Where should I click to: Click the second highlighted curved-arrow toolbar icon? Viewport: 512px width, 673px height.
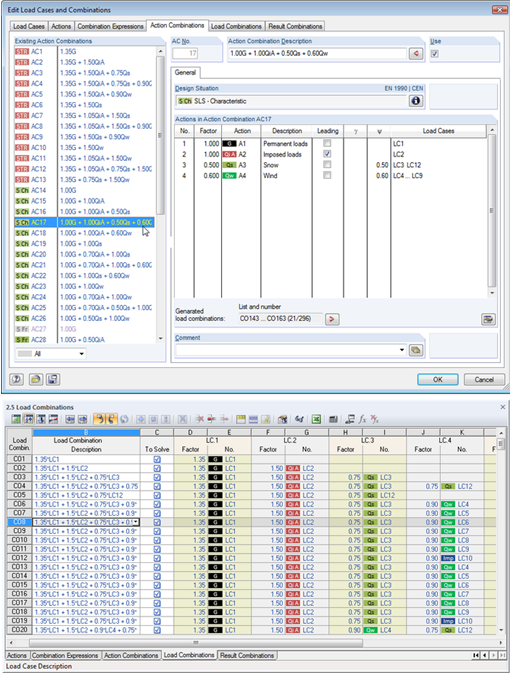click(x=111, y=419)
